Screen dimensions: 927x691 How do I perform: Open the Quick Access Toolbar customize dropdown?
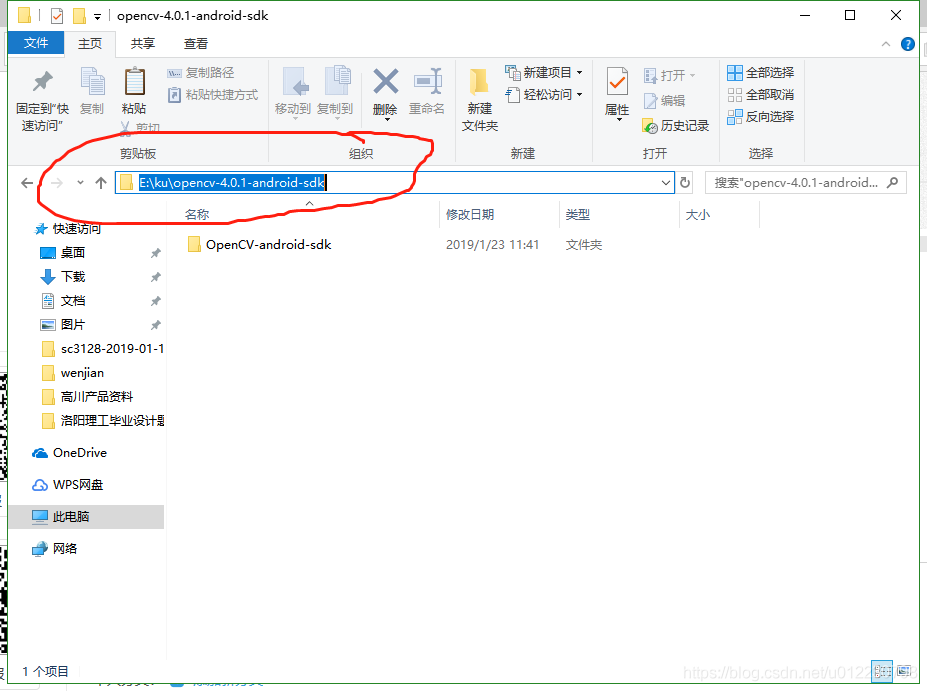click(98, 16)
